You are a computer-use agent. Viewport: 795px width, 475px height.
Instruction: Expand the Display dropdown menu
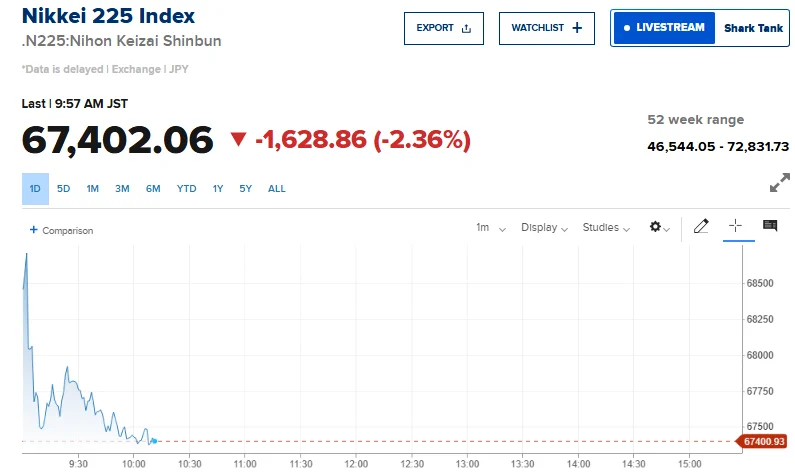coord(544,228)
